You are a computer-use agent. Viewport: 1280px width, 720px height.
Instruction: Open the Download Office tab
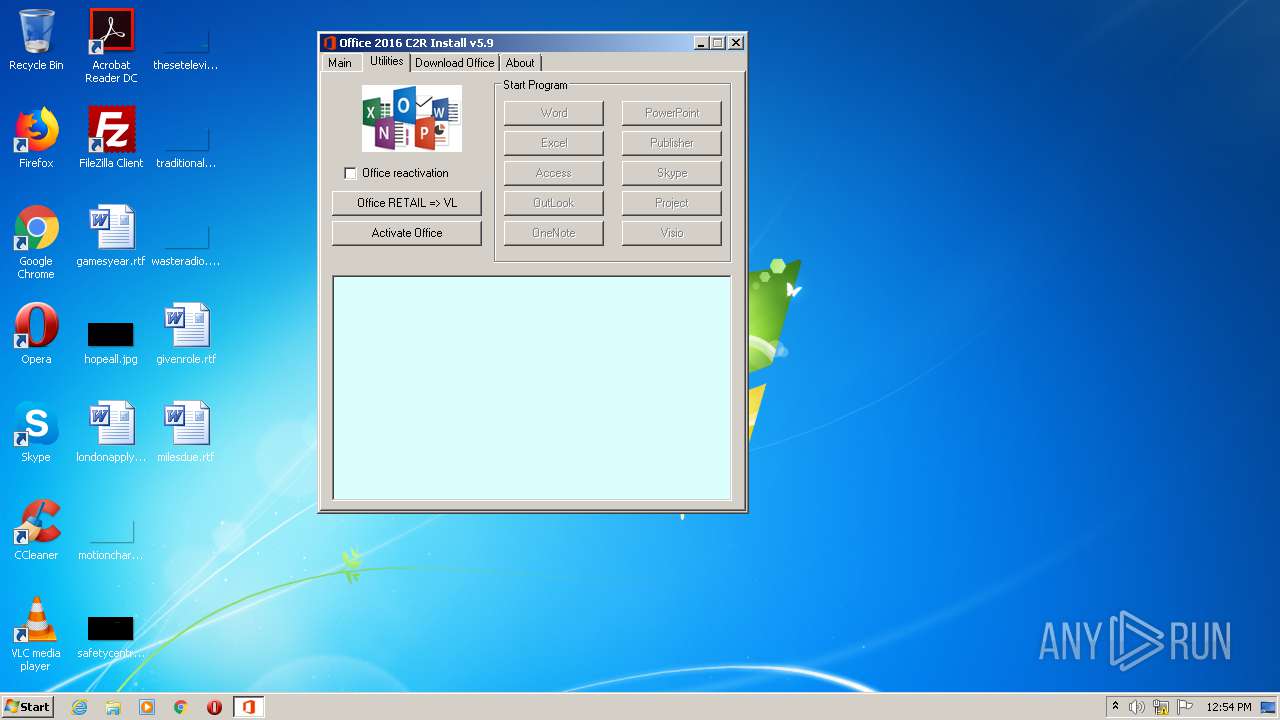click(455, 63)
